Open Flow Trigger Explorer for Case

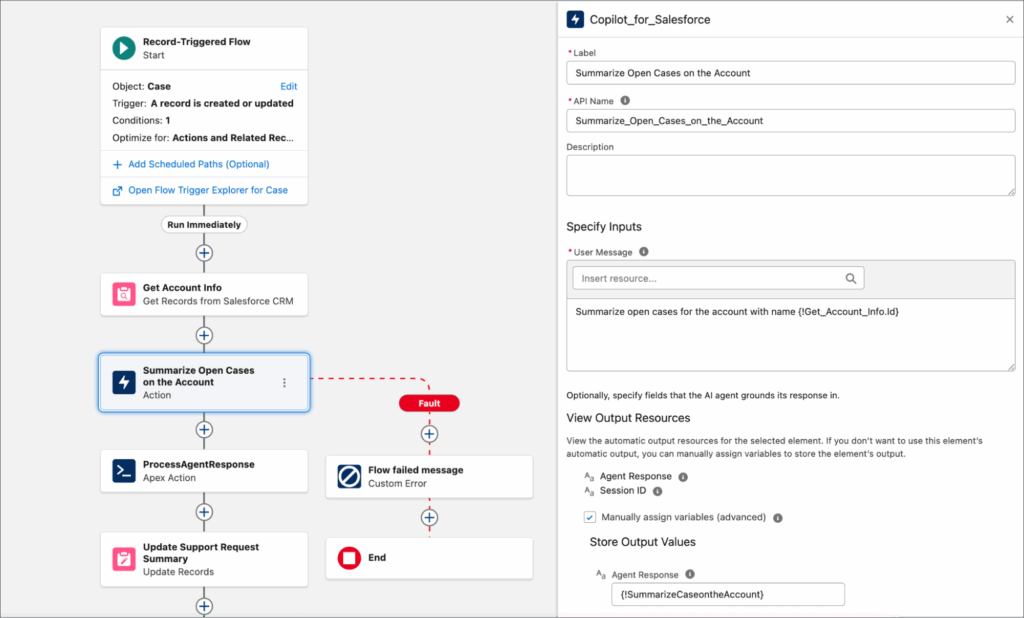[x=208, y=190]
